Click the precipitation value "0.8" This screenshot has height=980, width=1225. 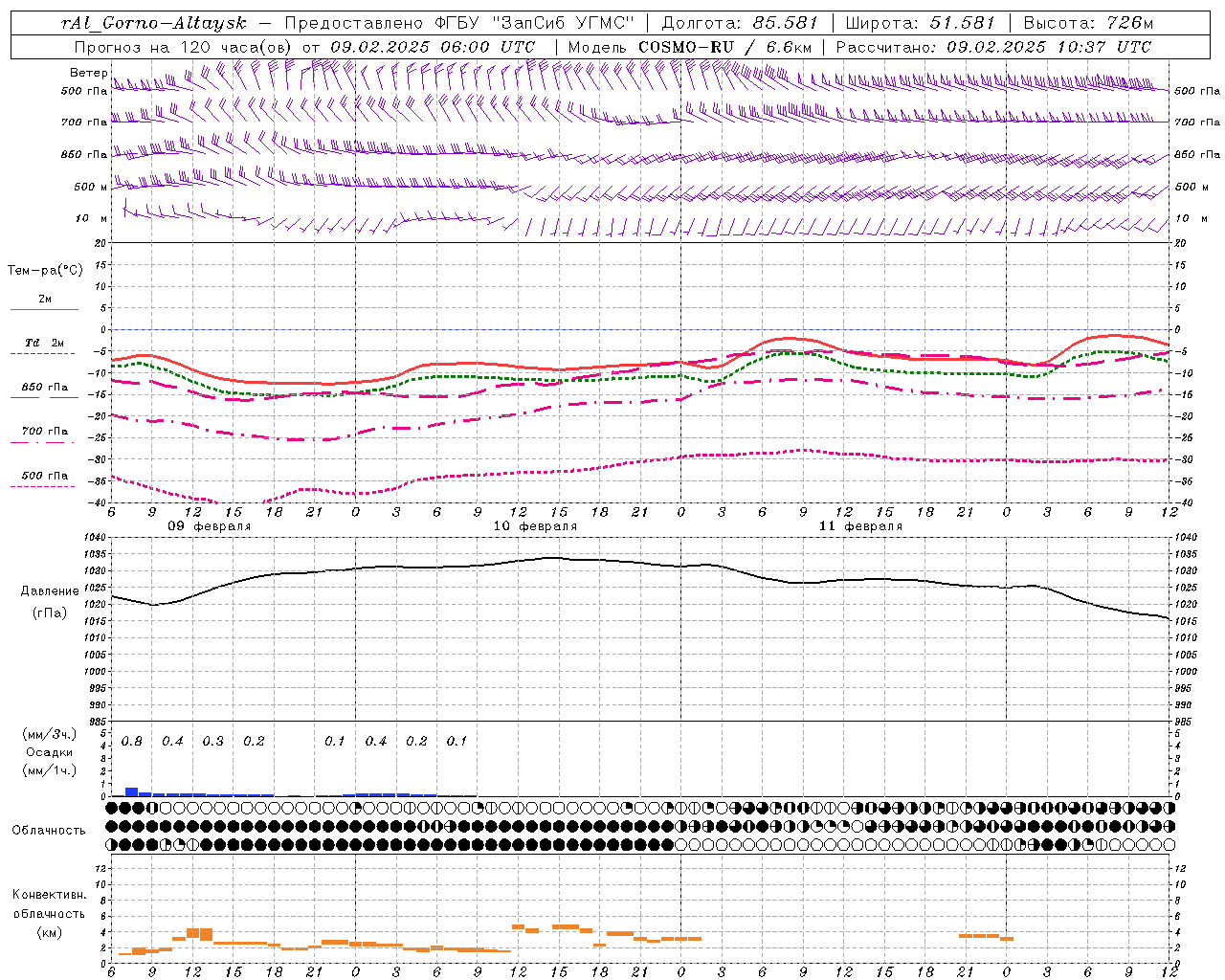click(132, 742)
